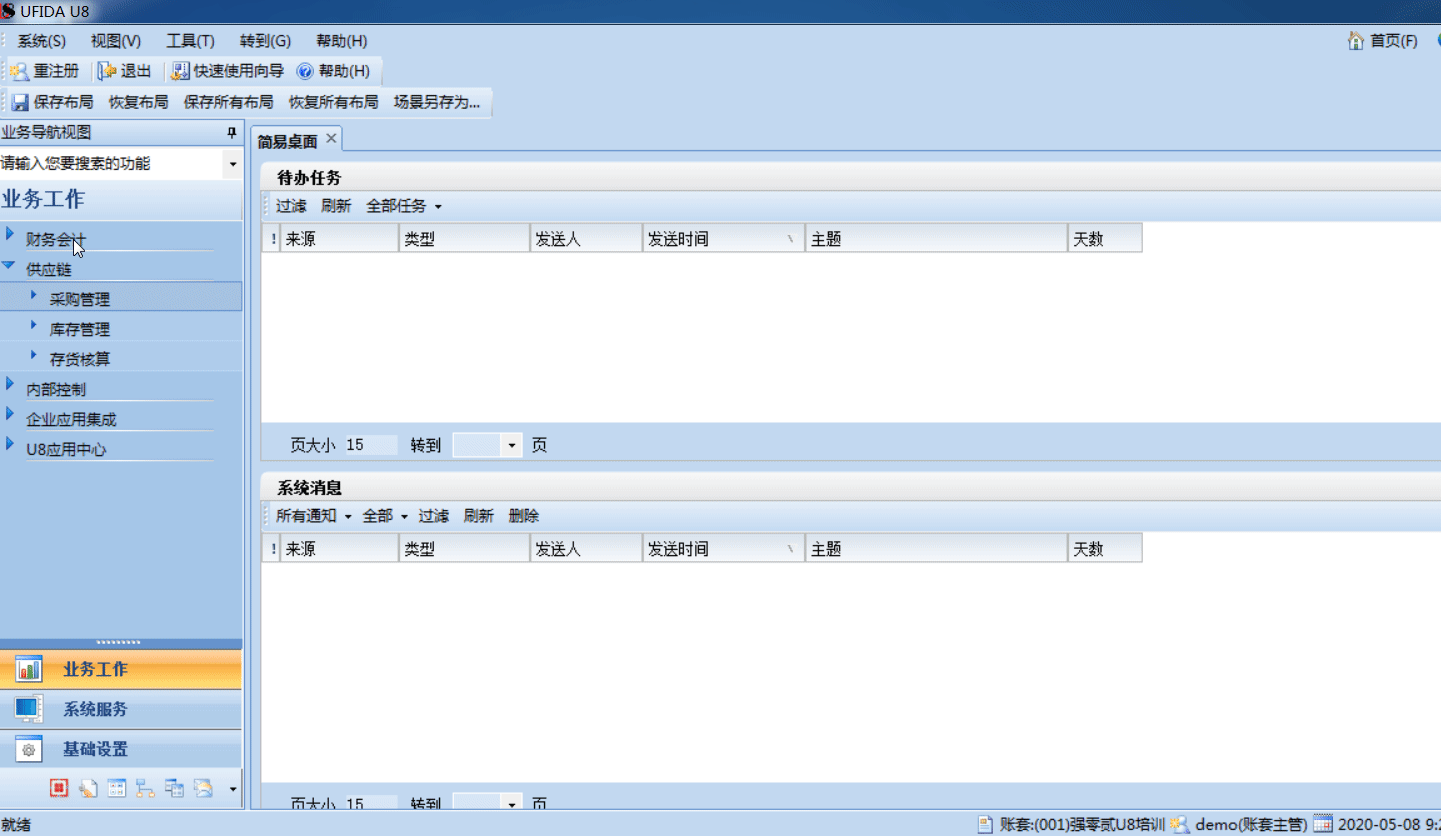Click the flowchart tree icon in navigation strip
1441x836 pixels.
coord(146,788)
